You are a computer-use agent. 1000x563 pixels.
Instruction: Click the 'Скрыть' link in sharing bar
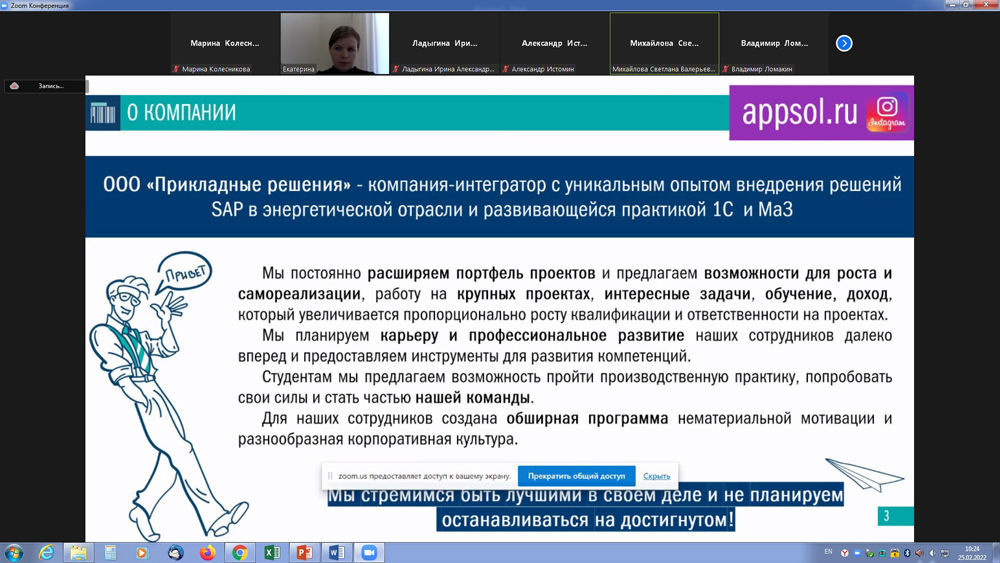656,476
